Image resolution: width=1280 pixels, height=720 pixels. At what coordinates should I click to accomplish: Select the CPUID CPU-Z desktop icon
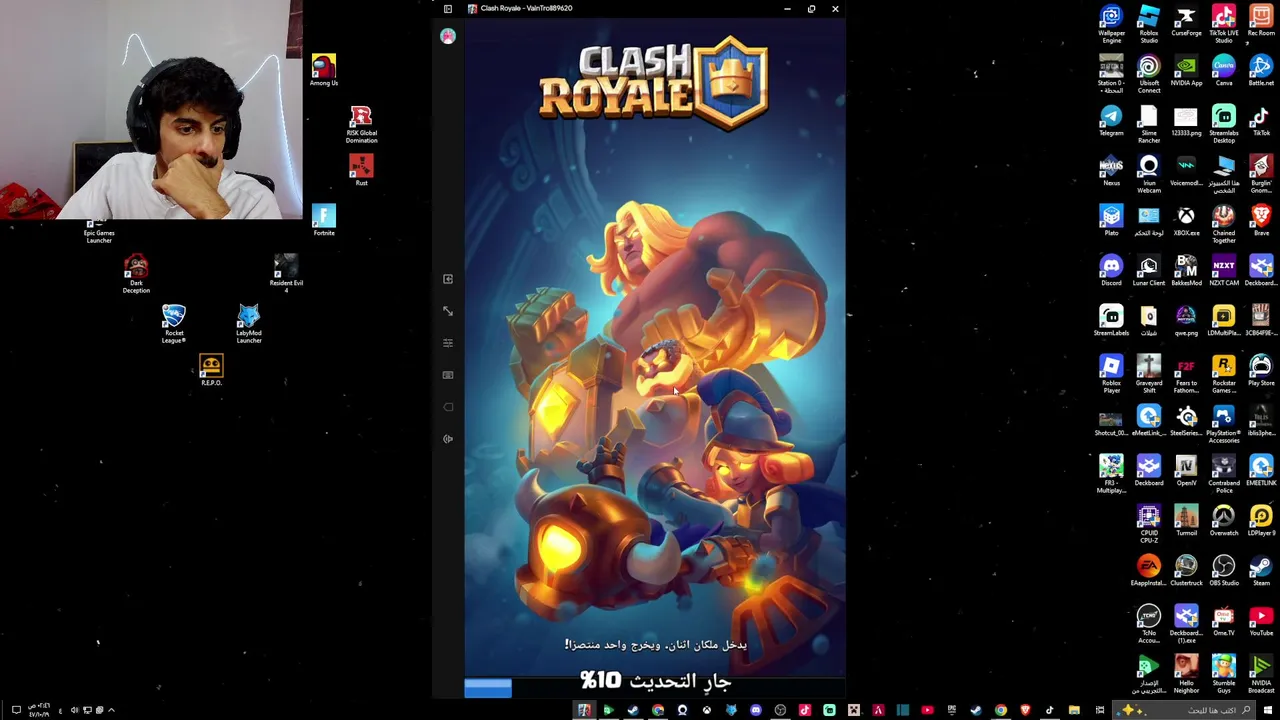pos(1149,524)
